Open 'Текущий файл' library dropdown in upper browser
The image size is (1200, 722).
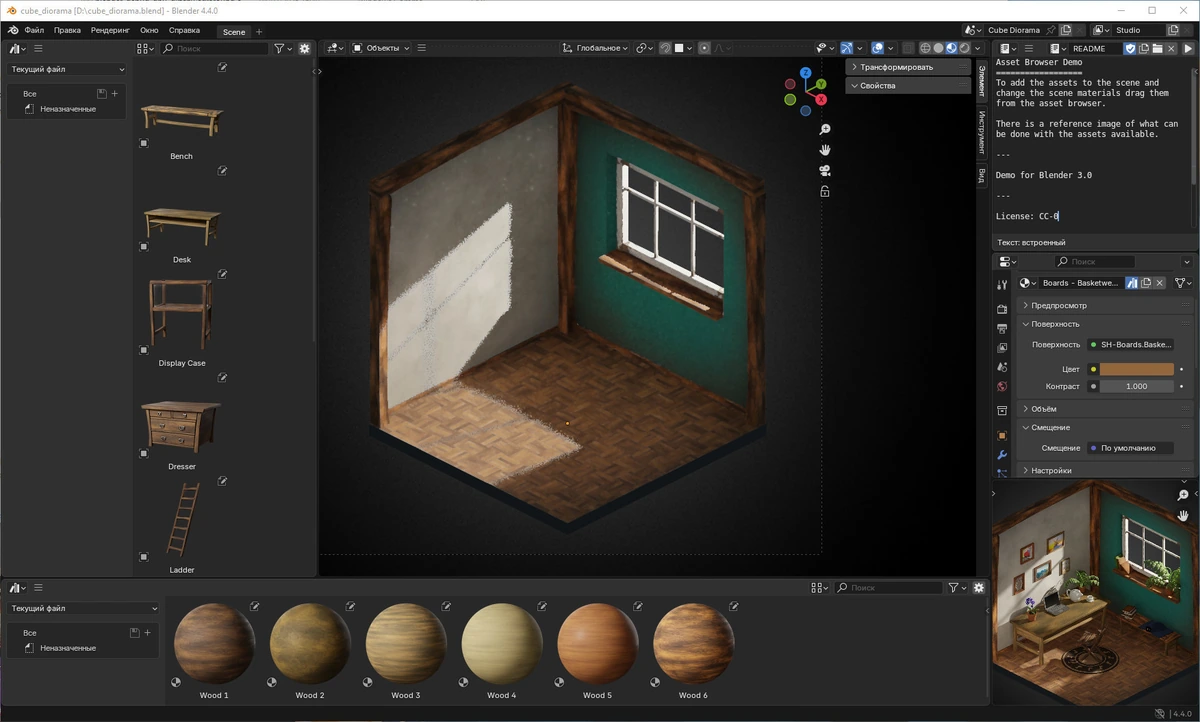[x=67, y=69]
